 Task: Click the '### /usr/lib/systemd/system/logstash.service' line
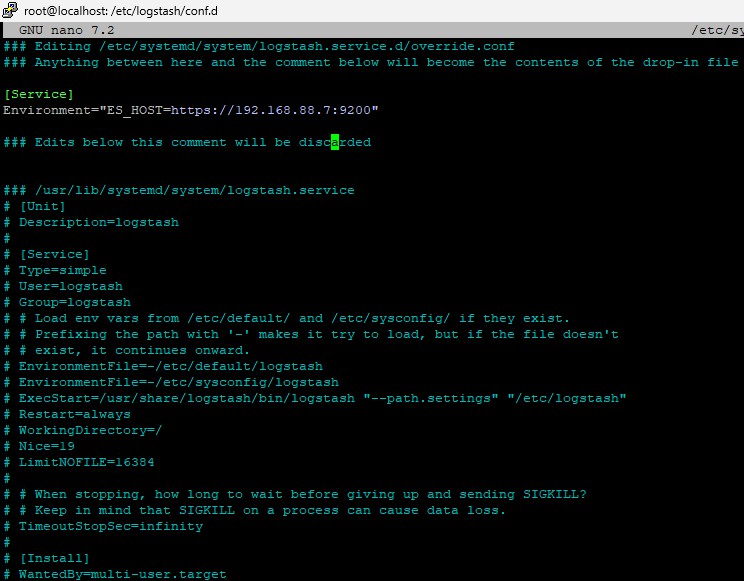179,190
